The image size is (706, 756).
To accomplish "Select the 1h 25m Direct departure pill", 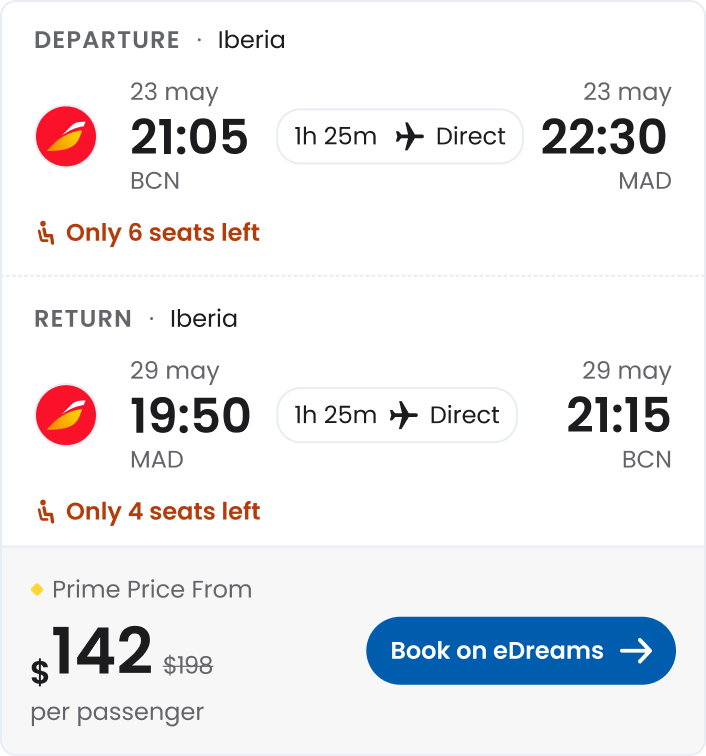I will [400, 136].
